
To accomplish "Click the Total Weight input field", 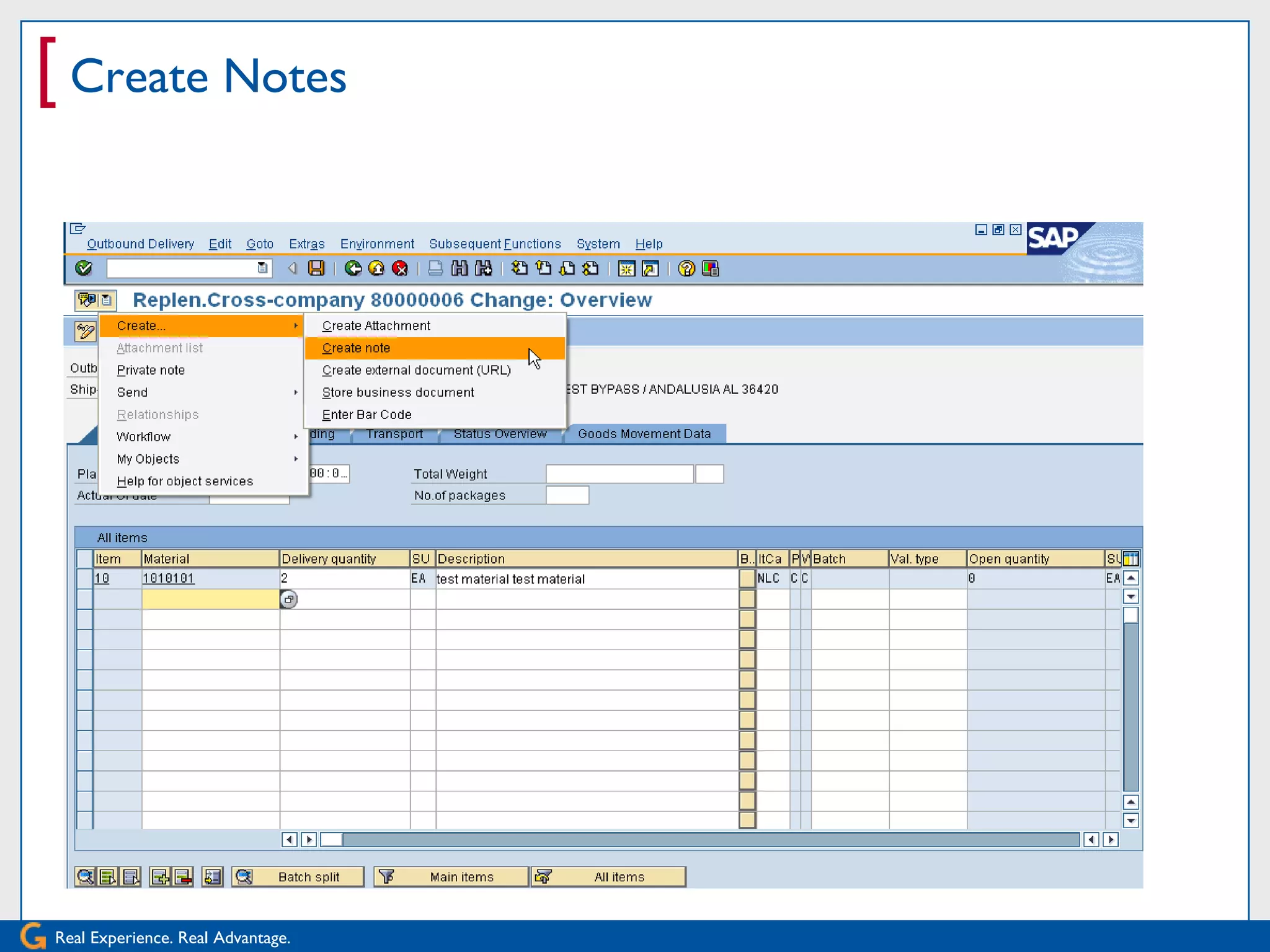I will tap(619, 474).
